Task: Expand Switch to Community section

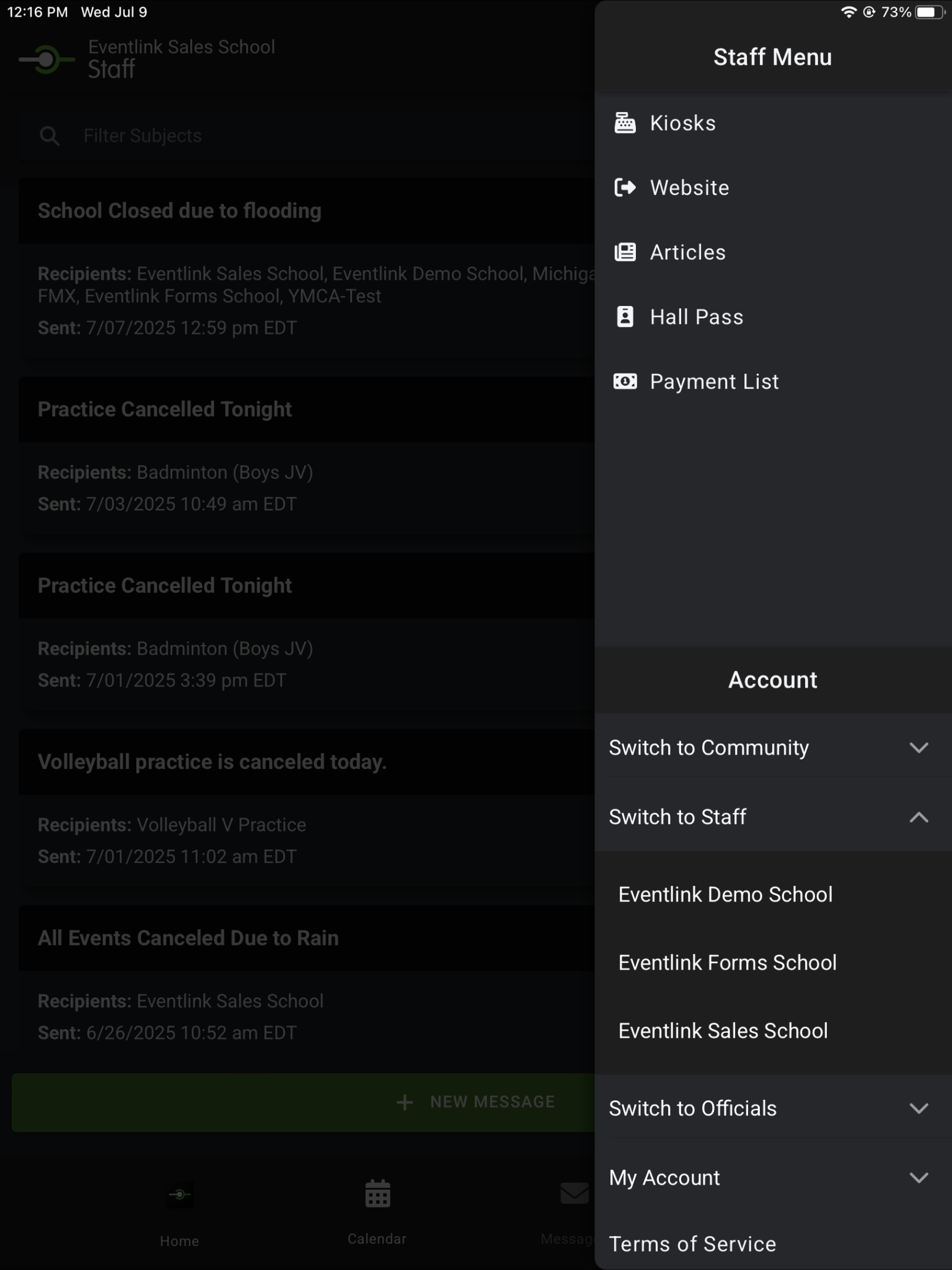Action: point(773,747)
